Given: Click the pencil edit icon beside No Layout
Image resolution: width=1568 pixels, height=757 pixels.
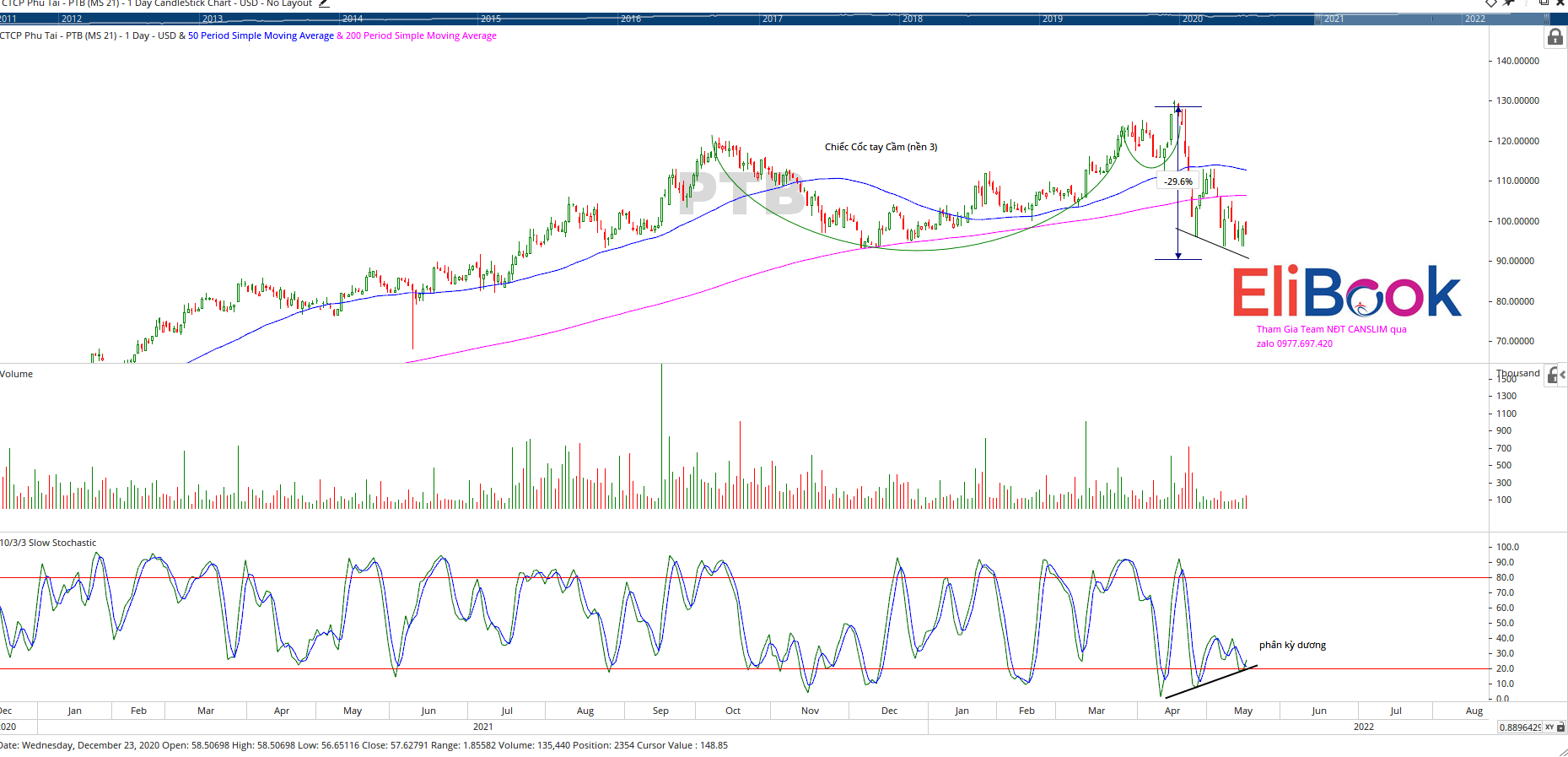Looking at the screenshot, I should coord(324,3).
